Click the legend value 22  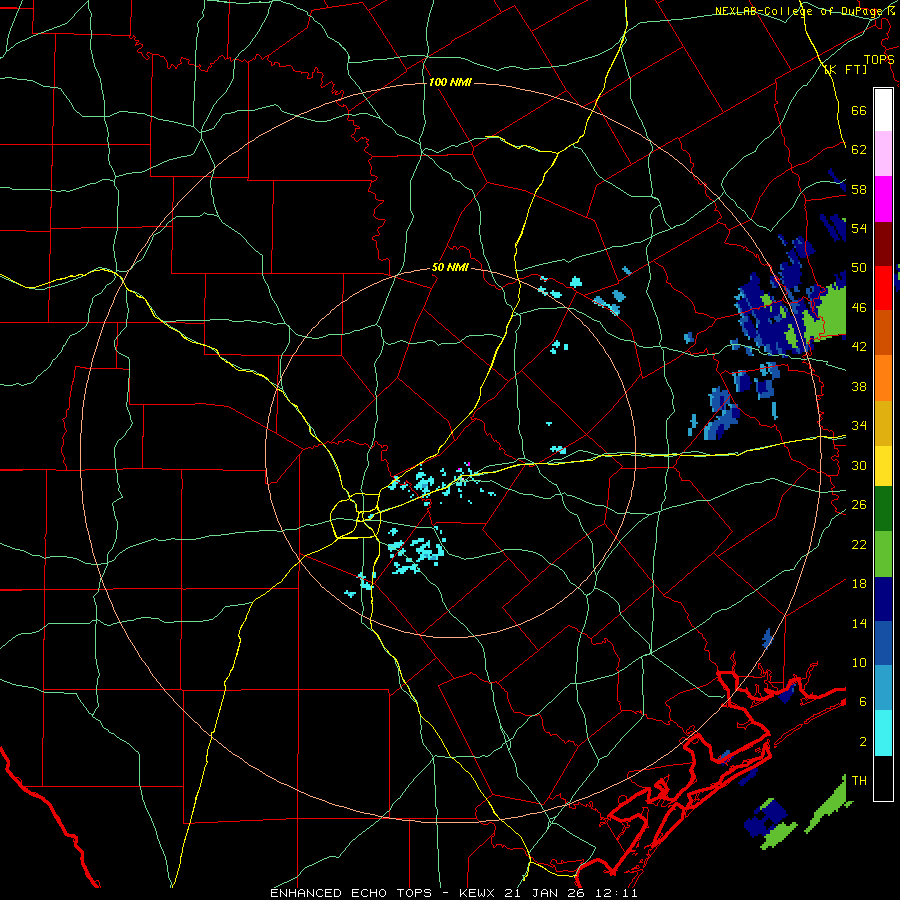coord(859,544)
